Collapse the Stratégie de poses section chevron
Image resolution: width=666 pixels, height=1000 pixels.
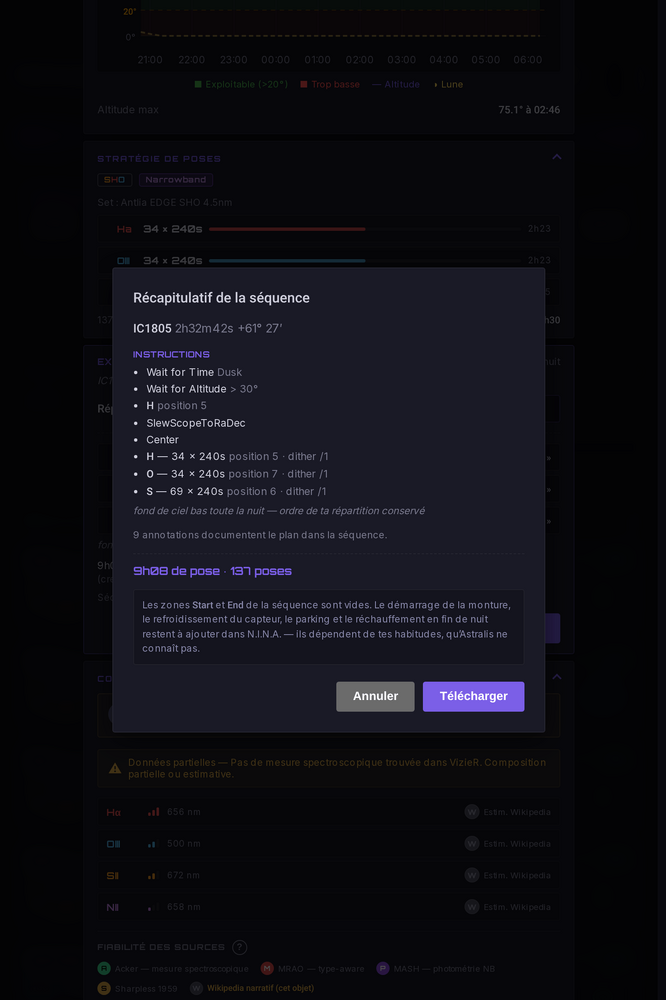(557, 157)
